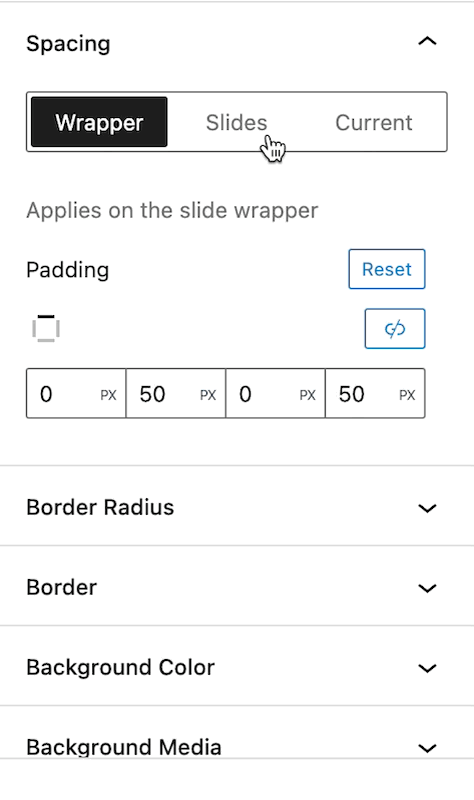Reset the padding values
The image size is (474, 800).
[x=387, y=269]
